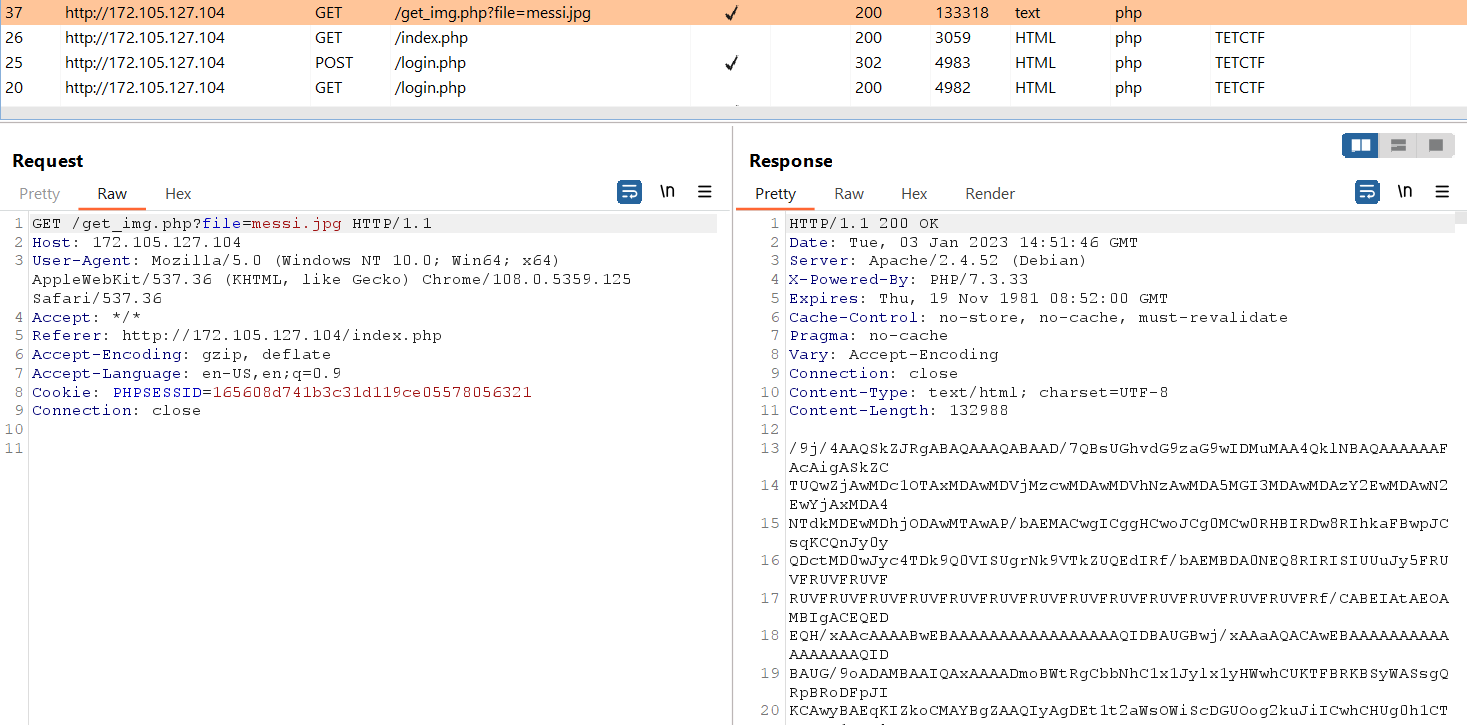Click status code 302 cell
1467x725 pixels.
(868, 63)
